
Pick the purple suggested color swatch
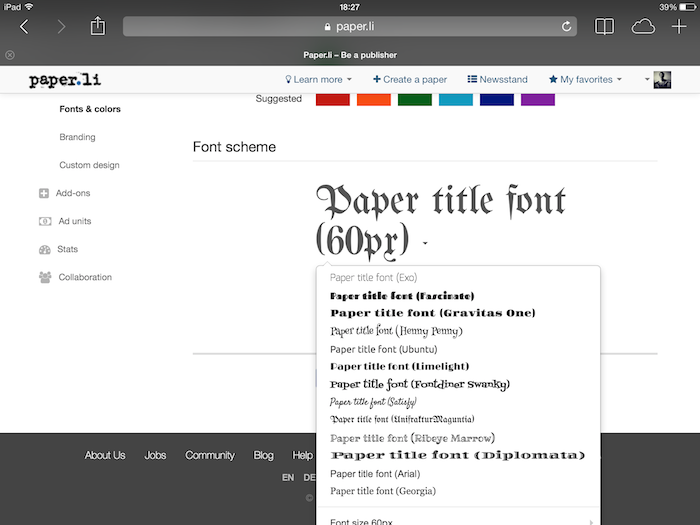click(538, 100)
